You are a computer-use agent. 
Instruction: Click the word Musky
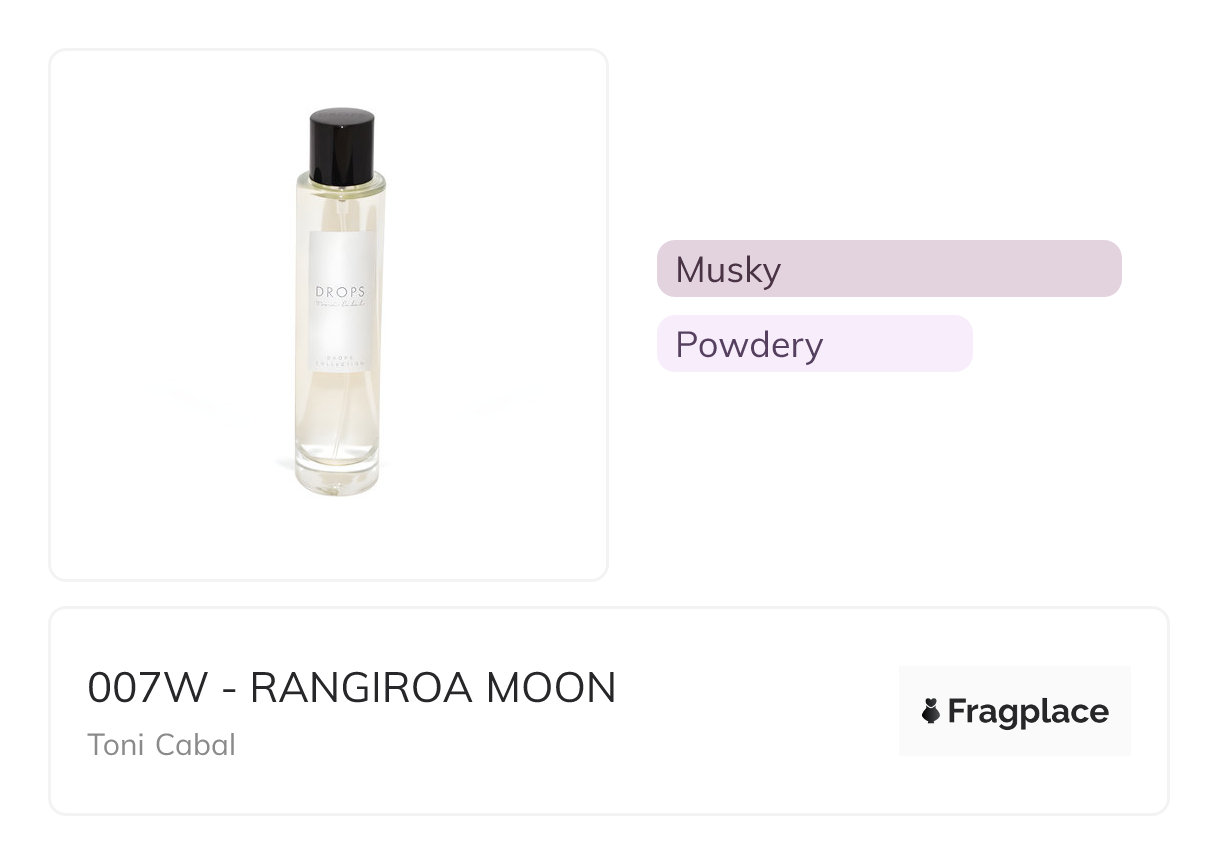click(x=728, y=270)
